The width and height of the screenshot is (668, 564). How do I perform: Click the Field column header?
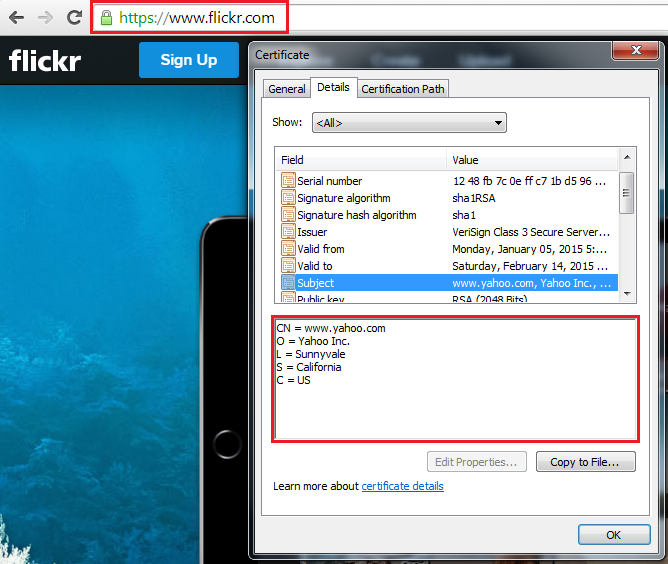(362, 160)
